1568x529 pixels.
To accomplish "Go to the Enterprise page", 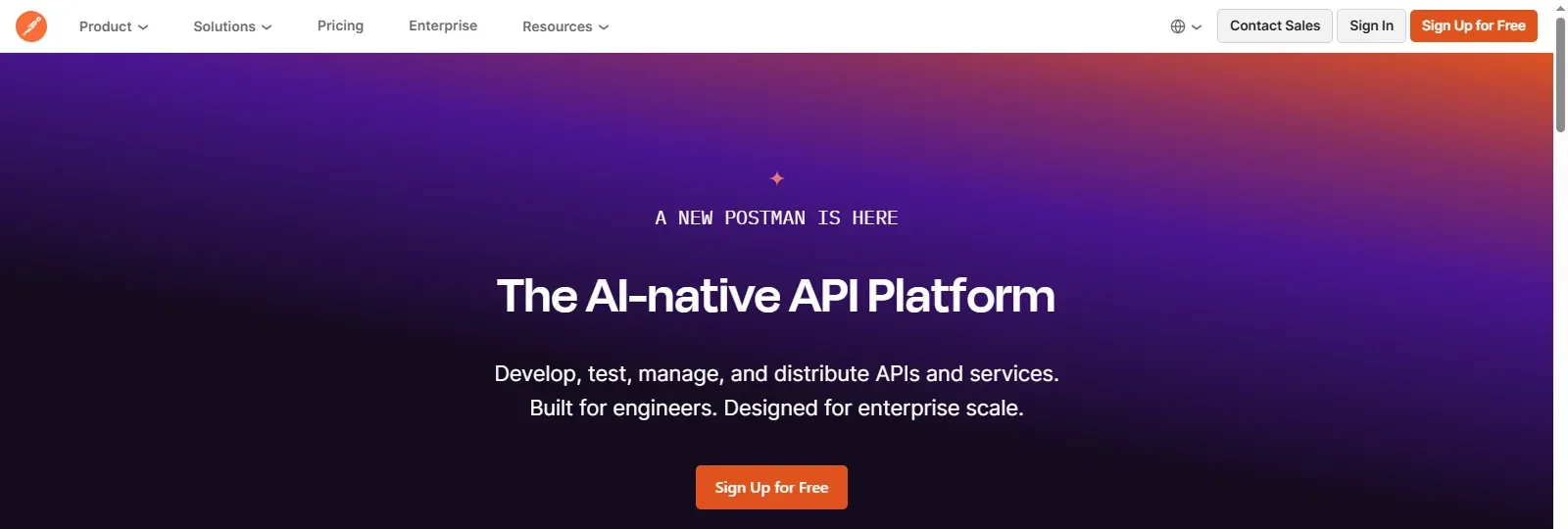I will pyautogui.click(x=443, y=25).
